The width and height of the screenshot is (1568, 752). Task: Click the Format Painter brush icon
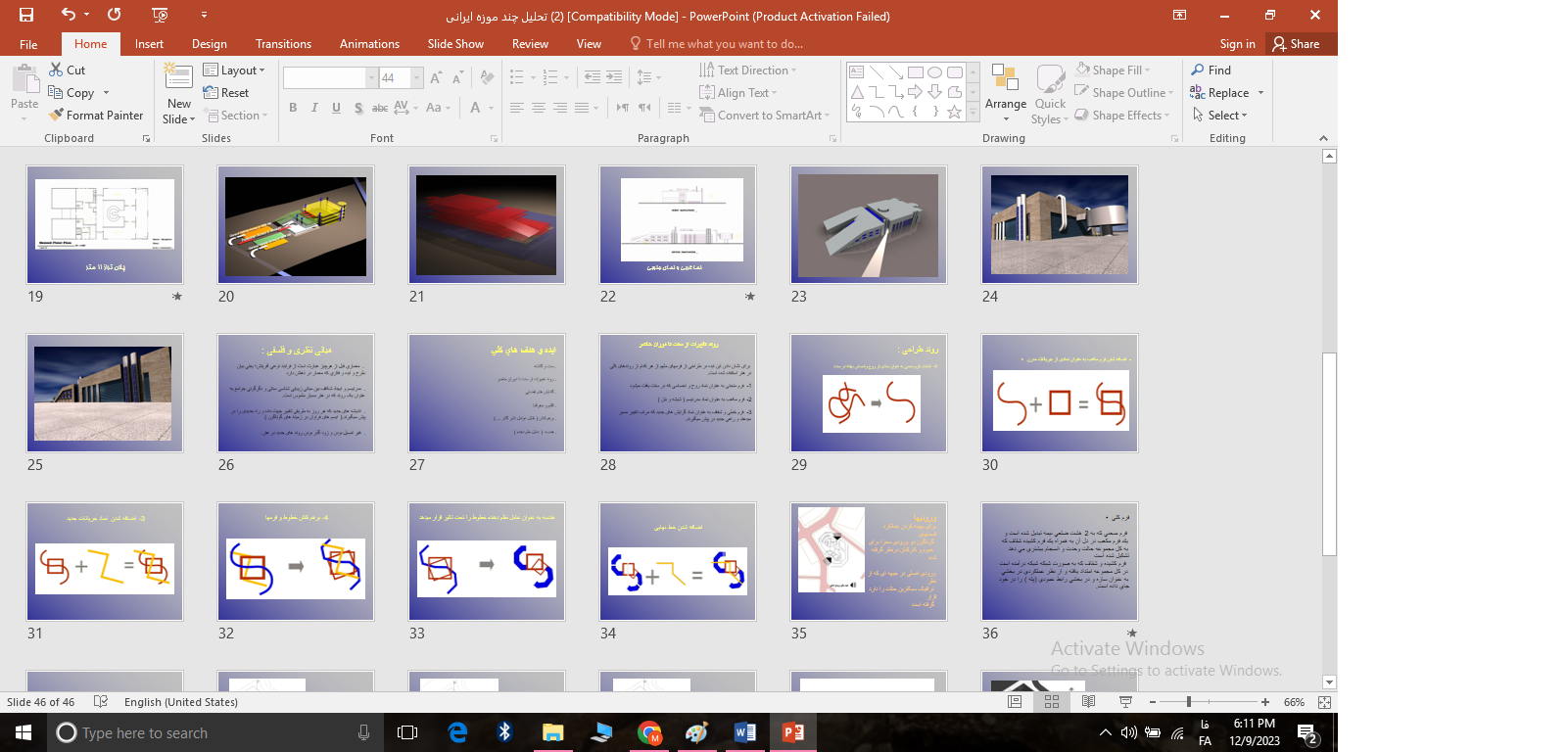pyautogui.click(x=57, y=116)
